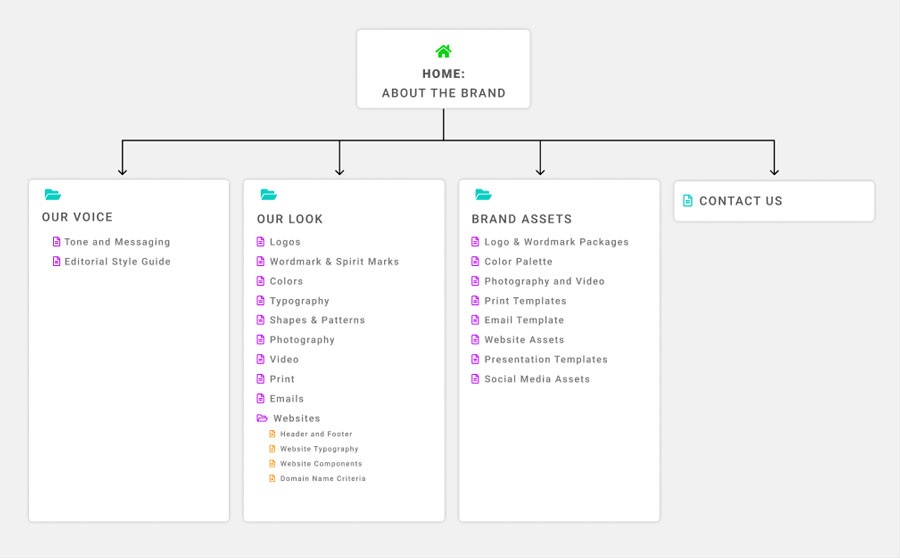900x558 pixels.
Task: Click the Our Voice folder icon
Action: [53, 195]
